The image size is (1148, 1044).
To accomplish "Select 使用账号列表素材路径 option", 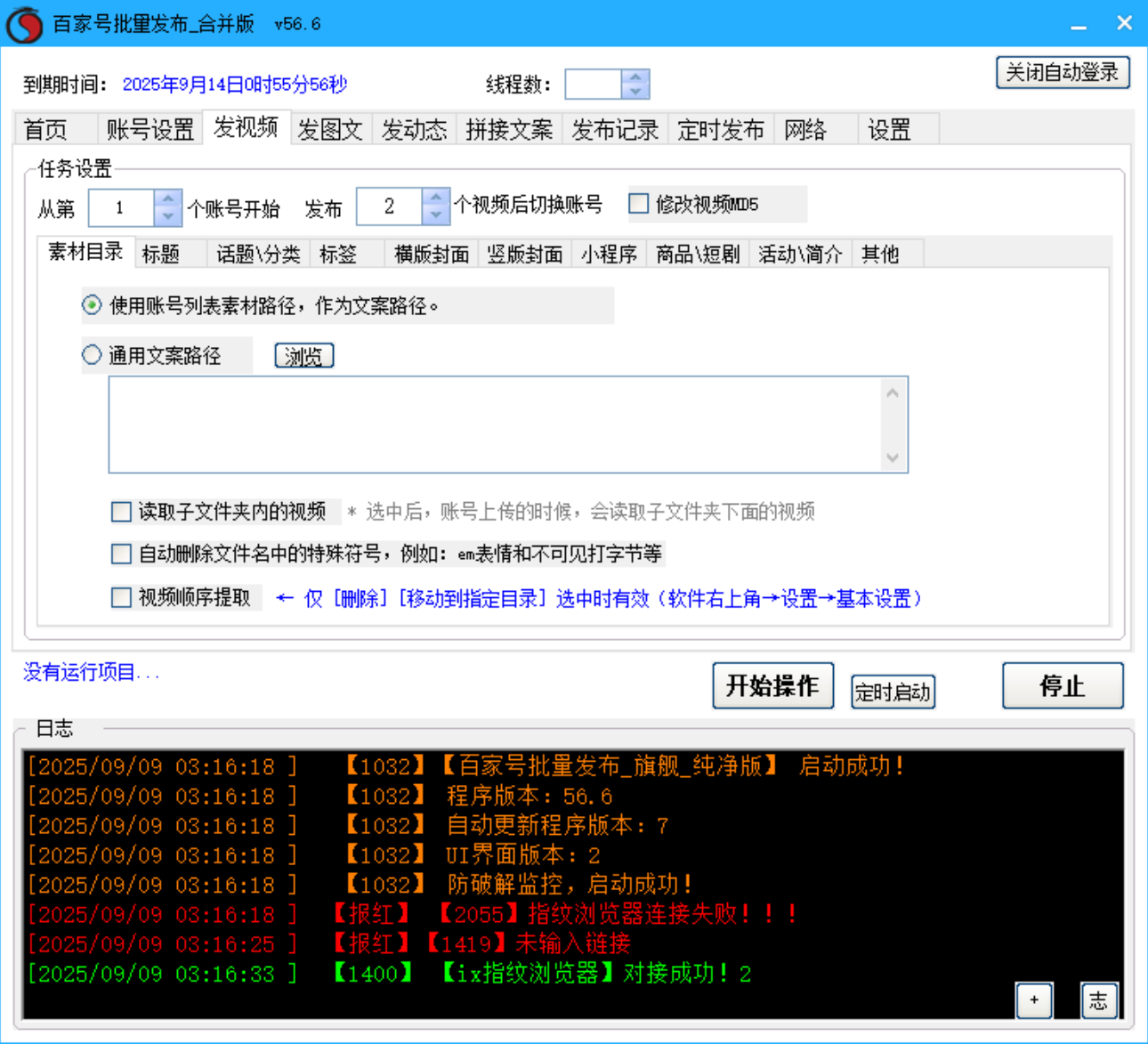I will 92,304.
